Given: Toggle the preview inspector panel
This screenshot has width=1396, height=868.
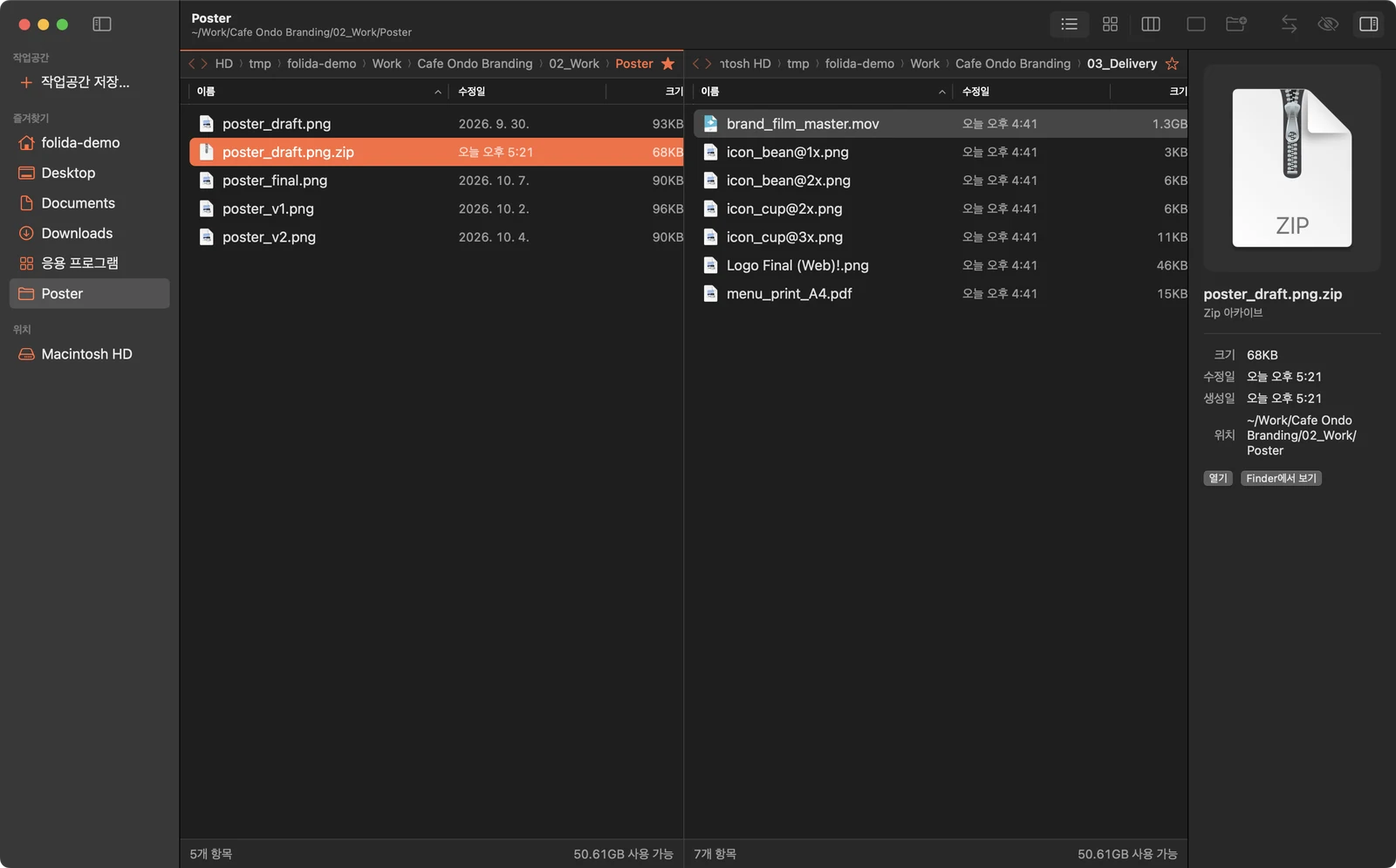Looking at the screenshot, I should tap(1369, 24).
